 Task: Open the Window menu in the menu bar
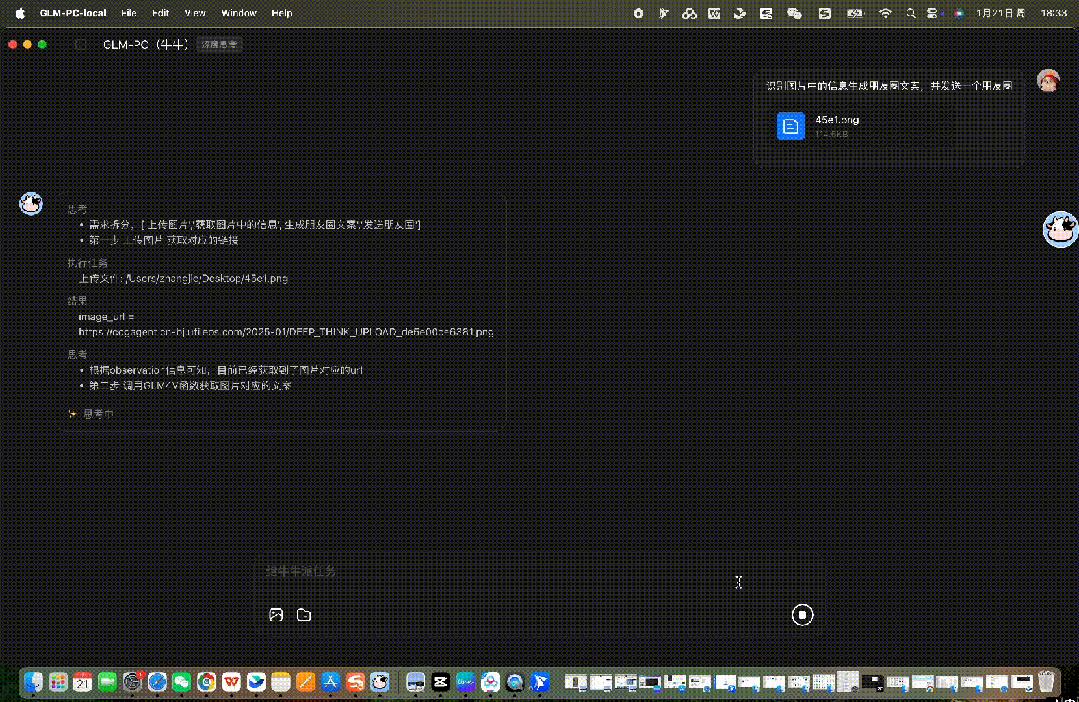pos(238,13)
